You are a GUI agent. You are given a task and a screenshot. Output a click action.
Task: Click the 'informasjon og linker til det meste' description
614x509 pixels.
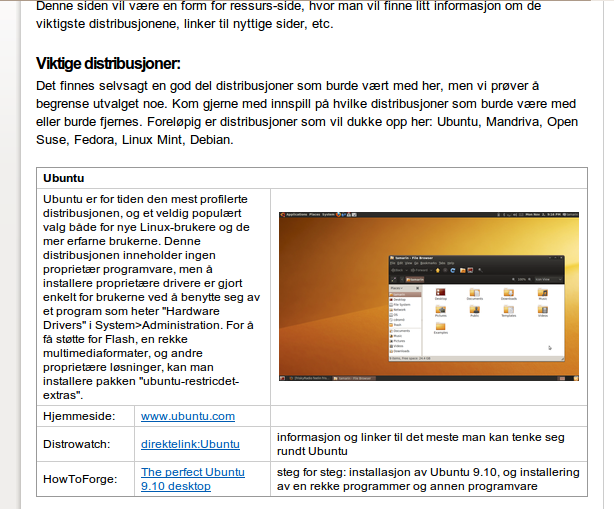coord(421,444)
